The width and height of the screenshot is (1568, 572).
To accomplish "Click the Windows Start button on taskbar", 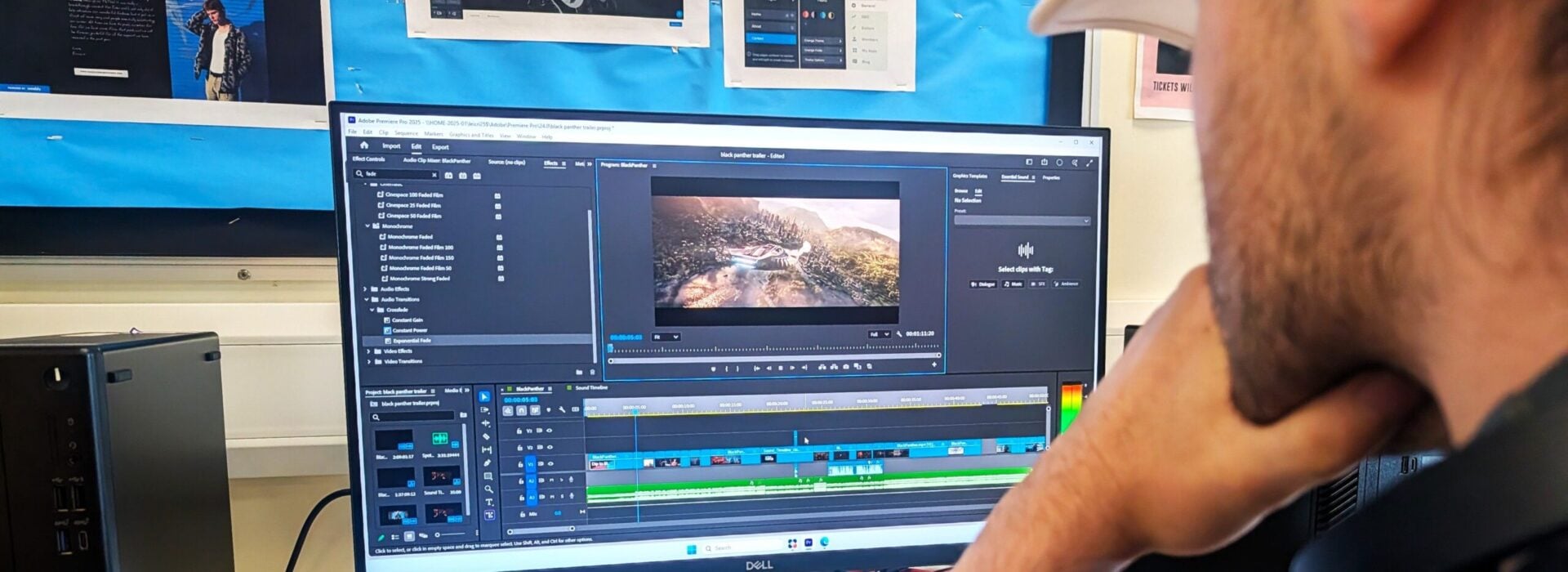I will click(x=692, y=548).
